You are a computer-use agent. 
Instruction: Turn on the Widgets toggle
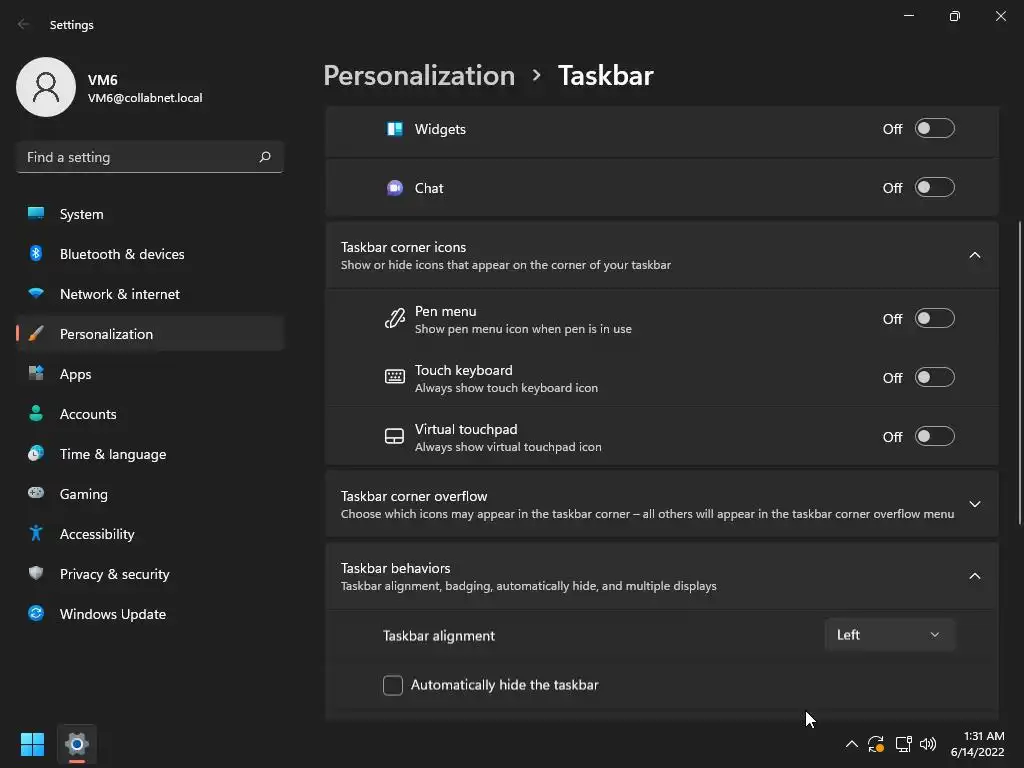click(x=935, y=129)
